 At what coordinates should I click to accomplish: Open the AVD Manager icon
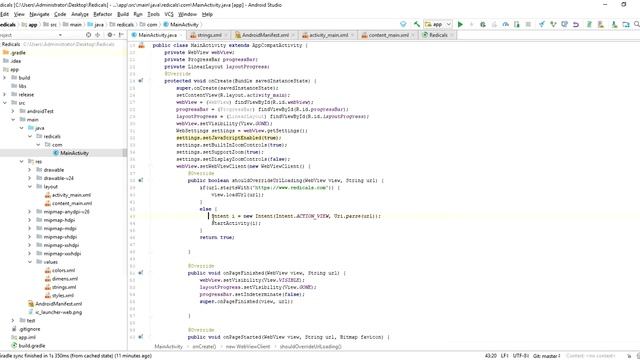[601, 24]
